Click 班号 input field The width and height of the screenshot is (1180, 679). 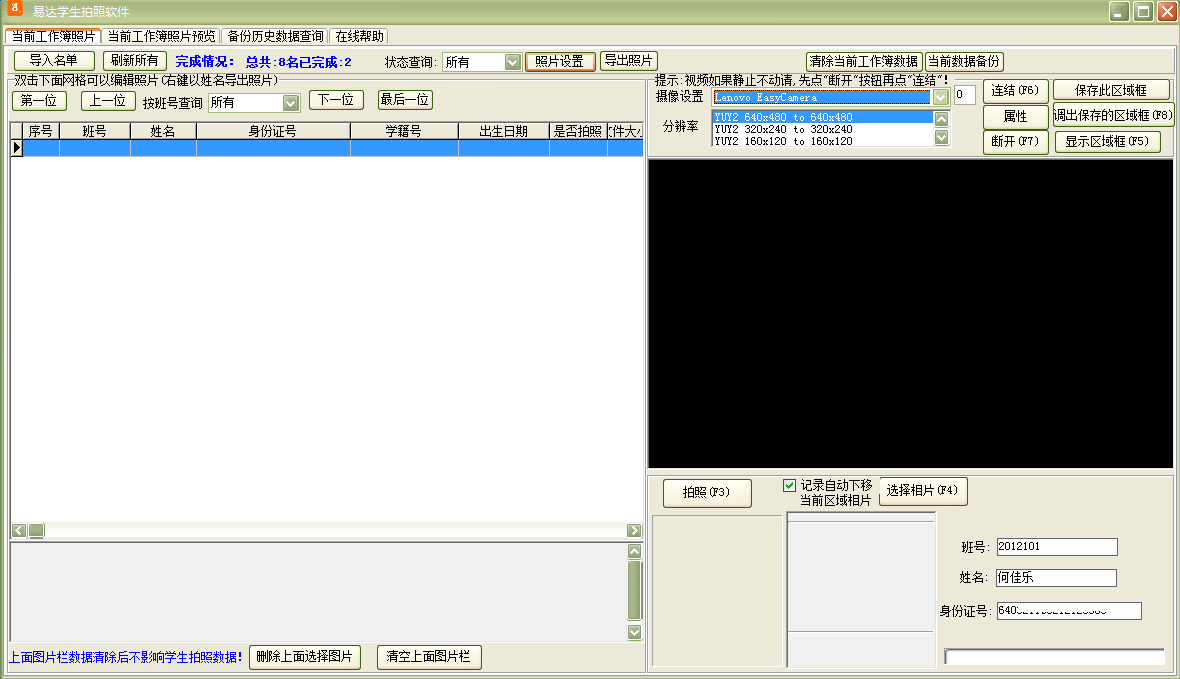(1057, 547)
